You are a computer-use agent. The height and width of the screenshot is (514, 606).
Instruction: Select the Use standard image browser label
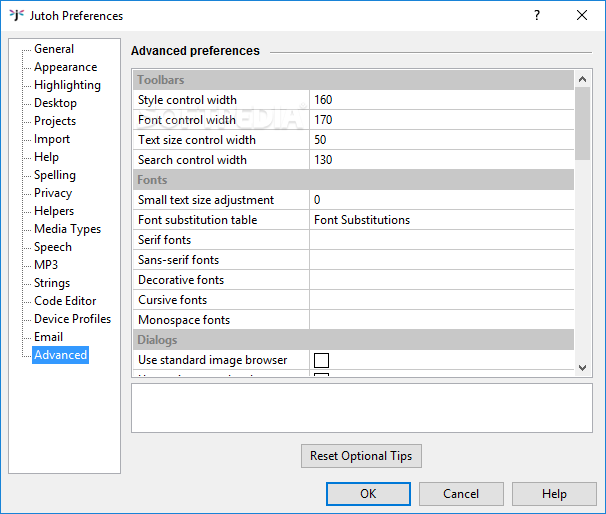click(x=213, y=360)
